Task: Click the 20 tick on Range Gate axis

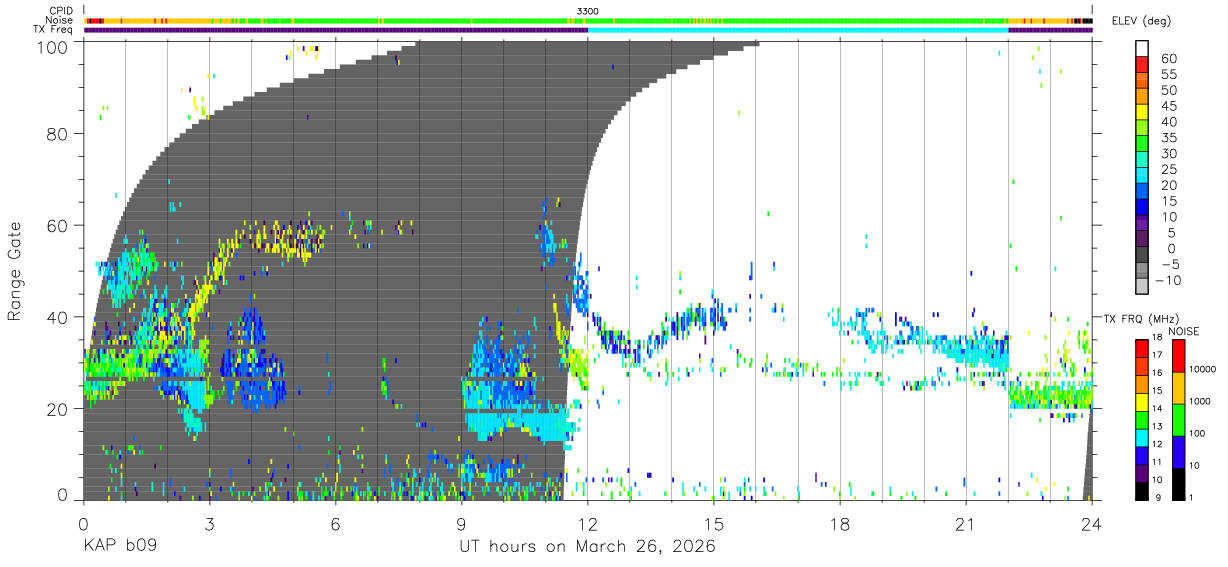Action: [x=59, y=409]
